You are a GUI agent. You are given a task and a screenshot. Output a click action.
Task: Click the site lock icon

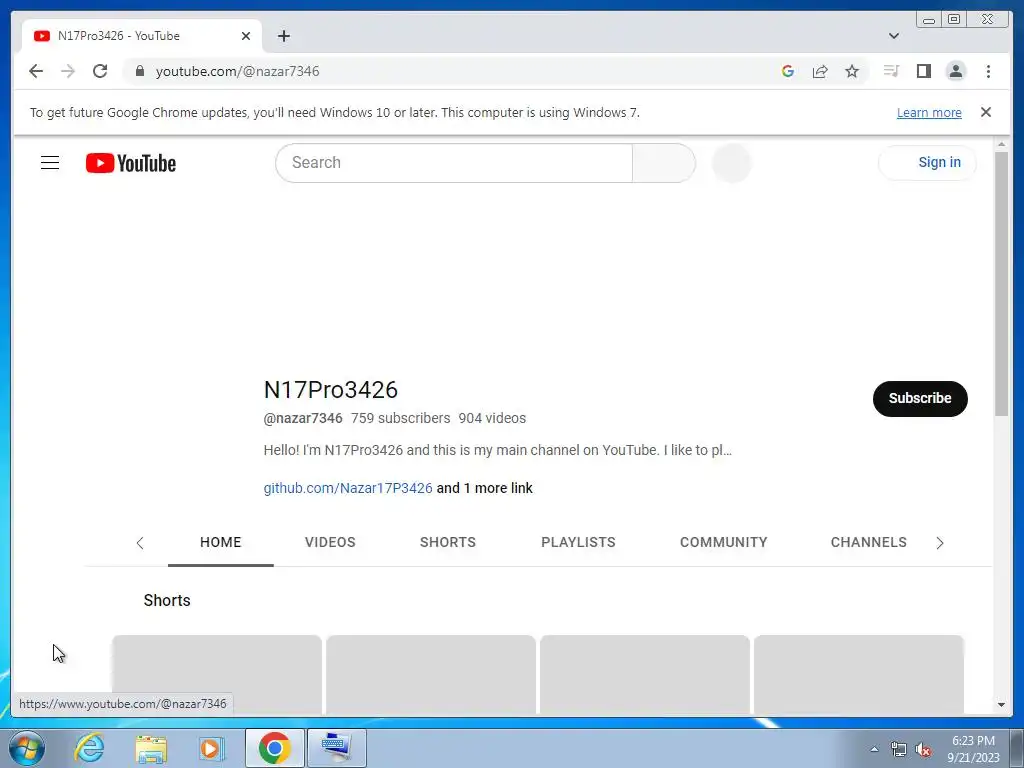(139, 71)
